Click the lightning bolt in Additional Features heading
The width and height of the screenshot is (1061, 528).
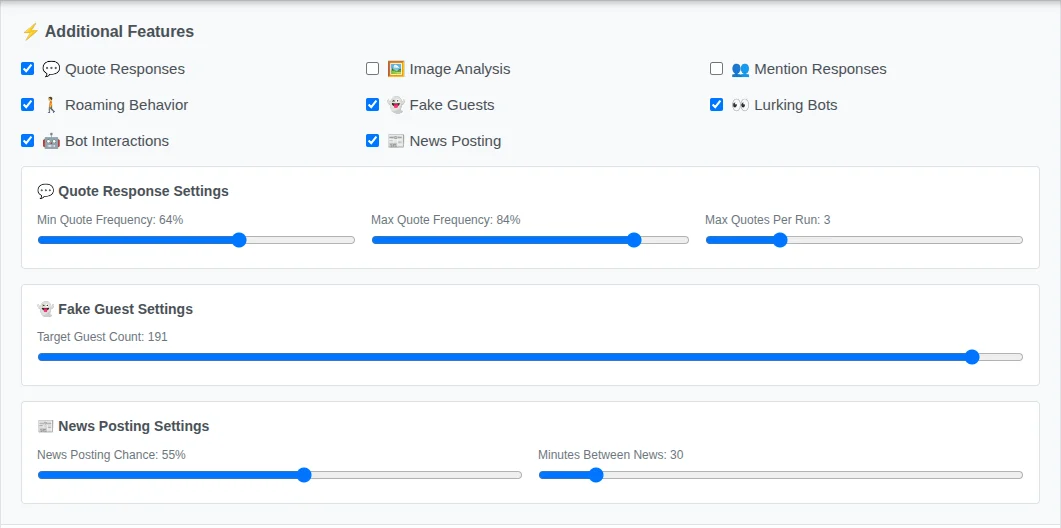30,32
